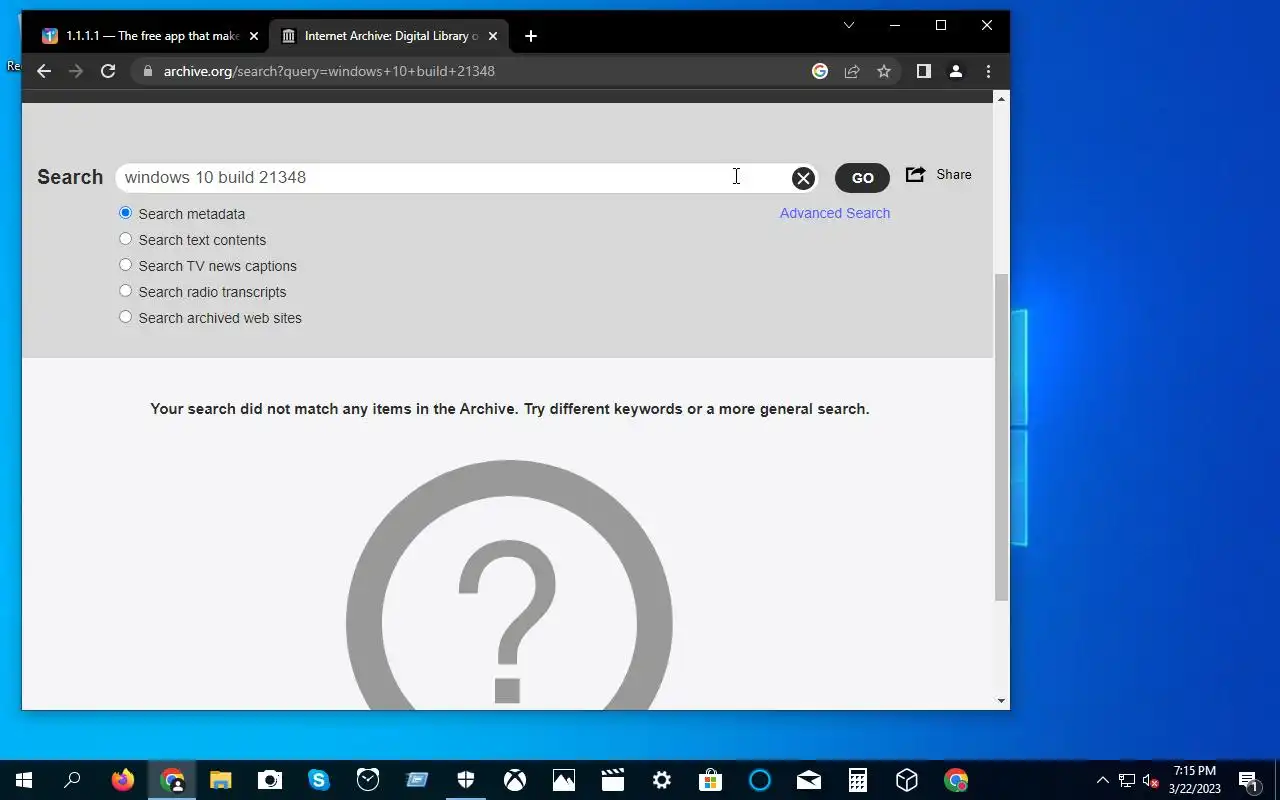
Task: Open the clock showing 7:15 PM
Action: [1195, 780]
